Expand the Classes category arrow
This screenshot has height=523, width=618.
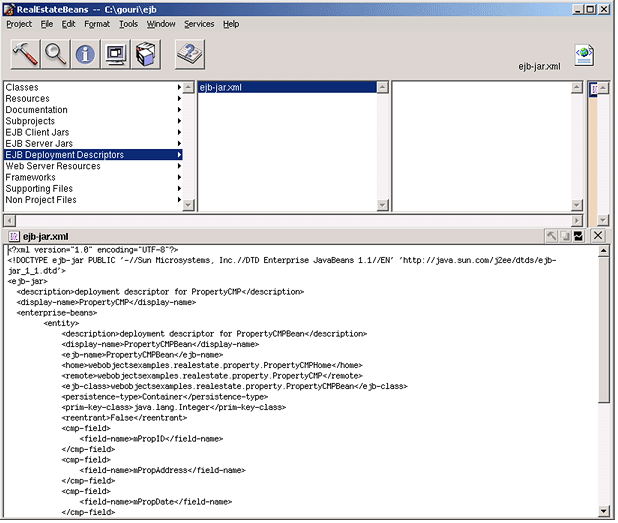pos(181,88)
